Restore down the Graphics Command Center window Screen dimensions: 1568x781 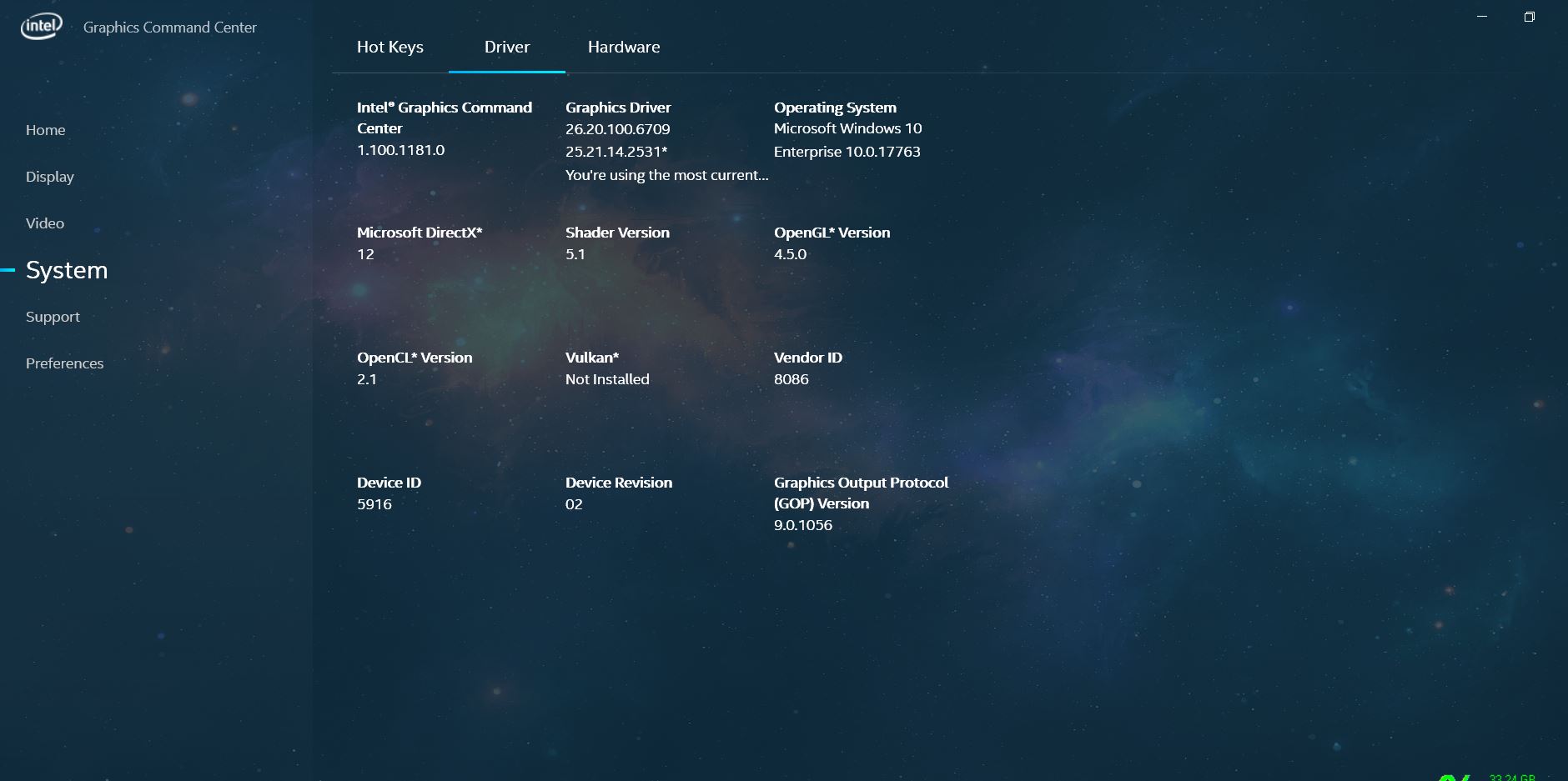click(x=1530, y=17)
